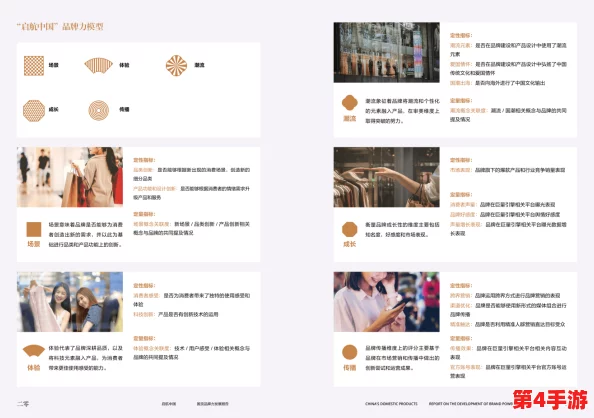Click the 市场表现 indicator label
This screenshot has width=594, height=418.
tap(461, 170)
